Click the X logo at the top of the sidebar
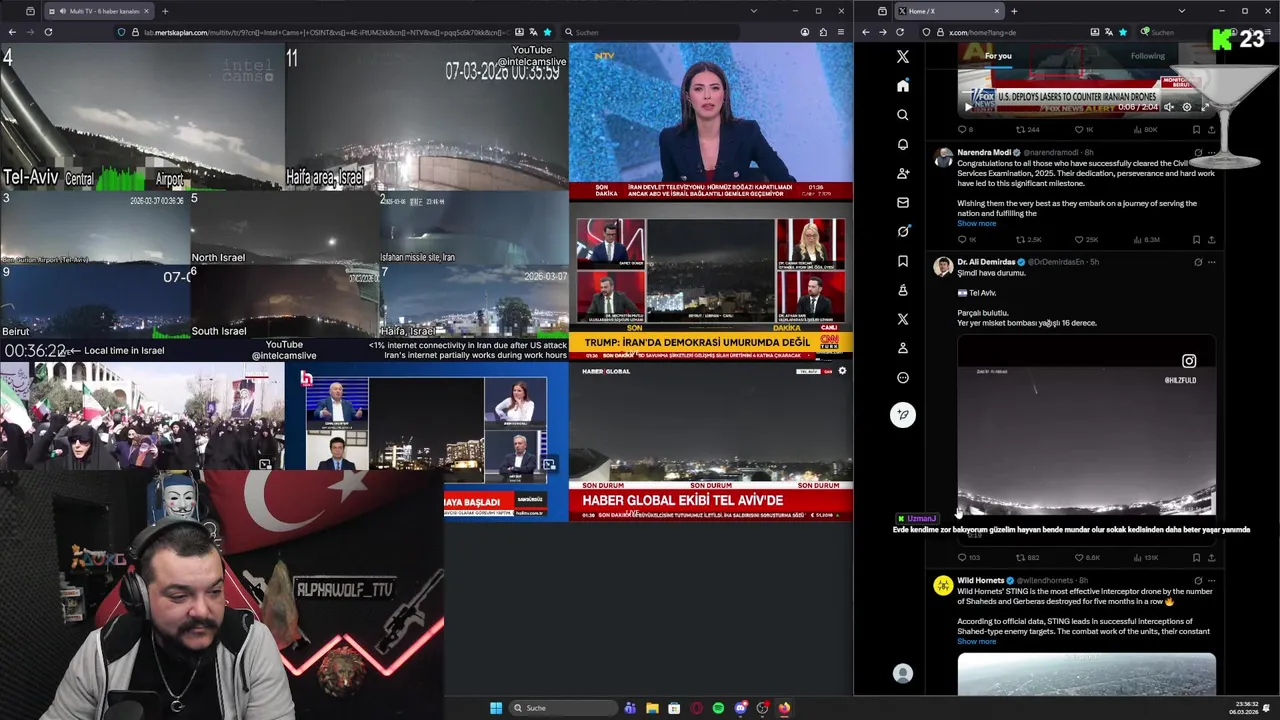 click(x=903, y=57)
